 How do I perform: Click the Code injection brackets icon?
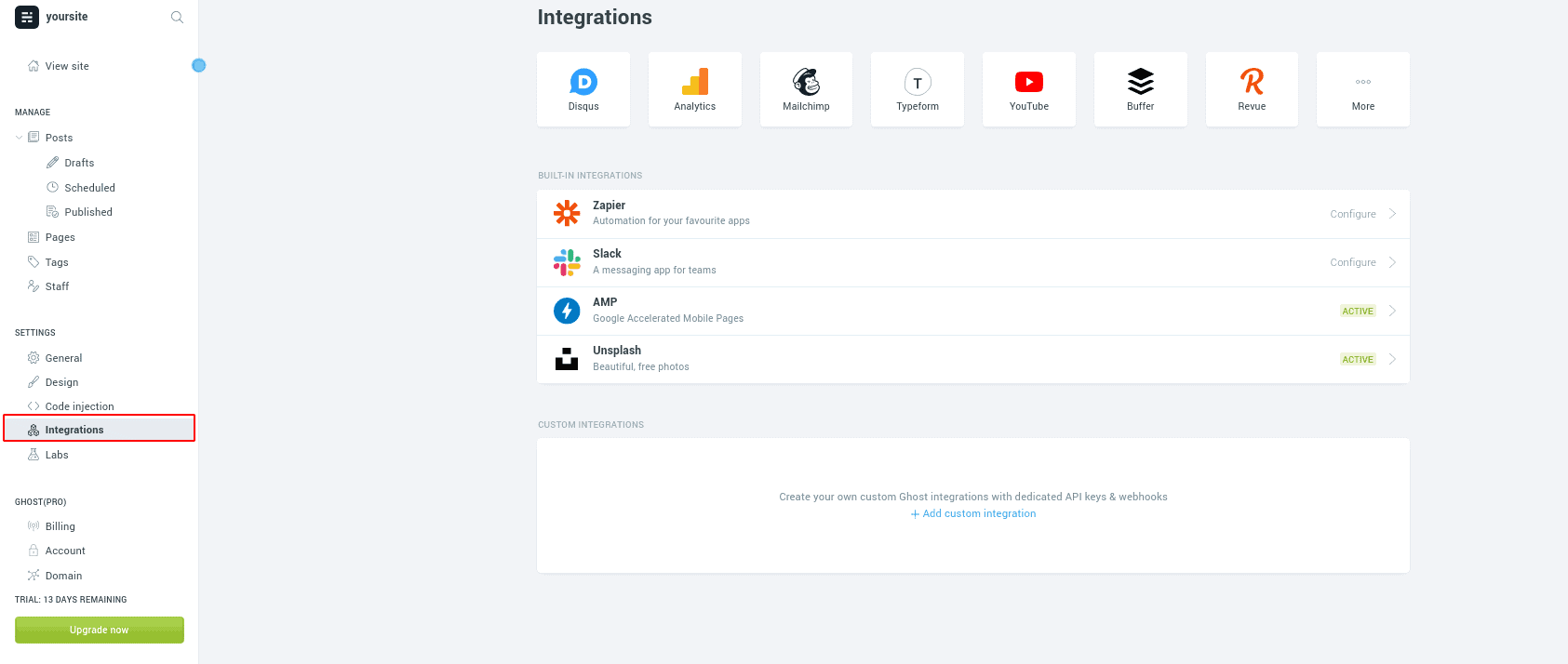click(x=34, y=406)
